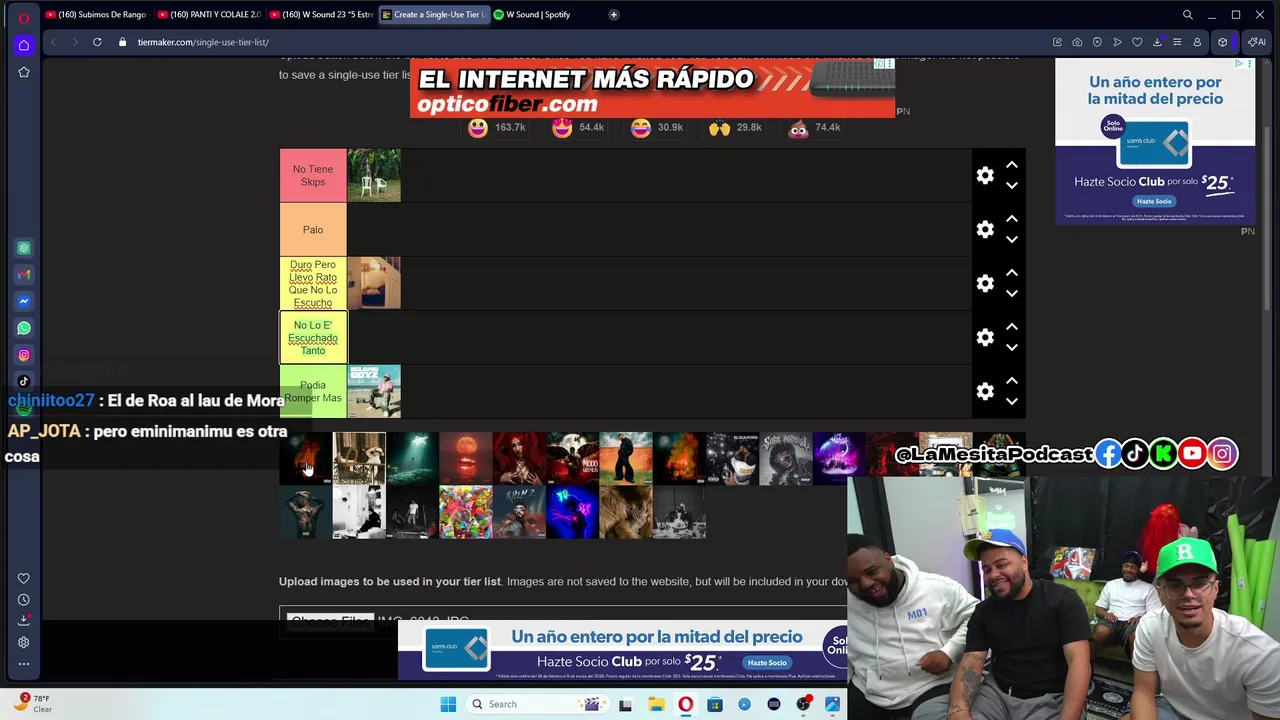
Task: Open Opera from the Windows taskbar
Action: [x=685, y=704]
